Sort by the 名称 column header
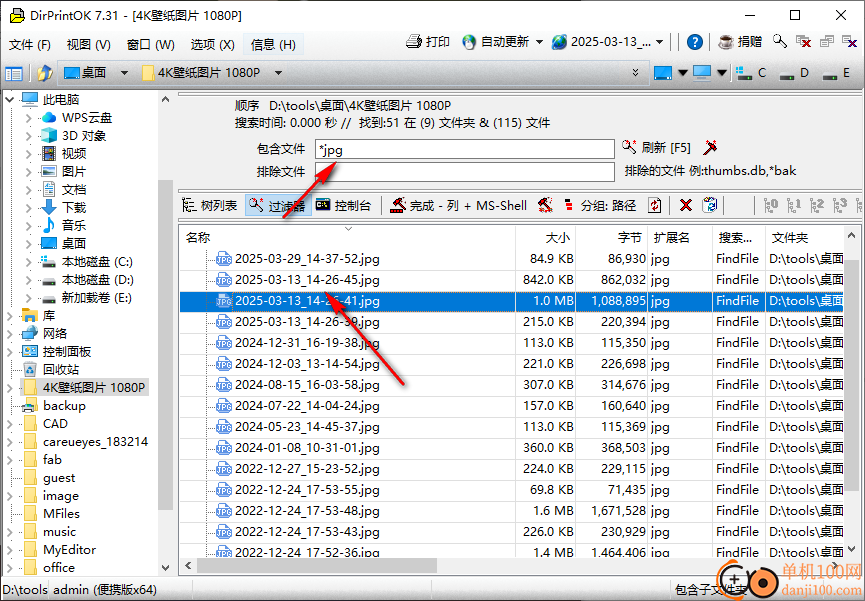 pos(348,237)
